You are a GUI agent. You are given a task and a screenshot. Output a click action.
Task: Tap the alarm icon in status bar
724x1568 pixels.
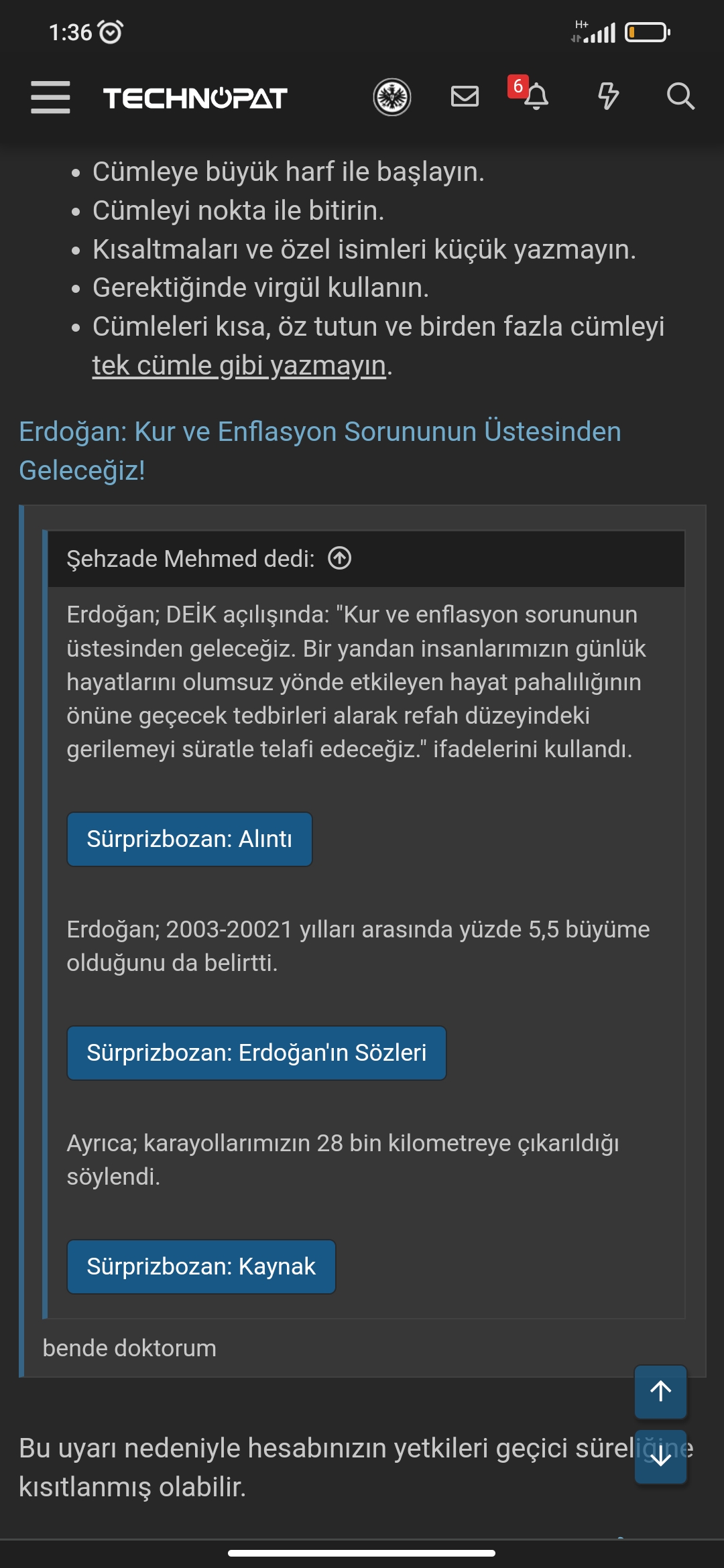click(110, 31)
